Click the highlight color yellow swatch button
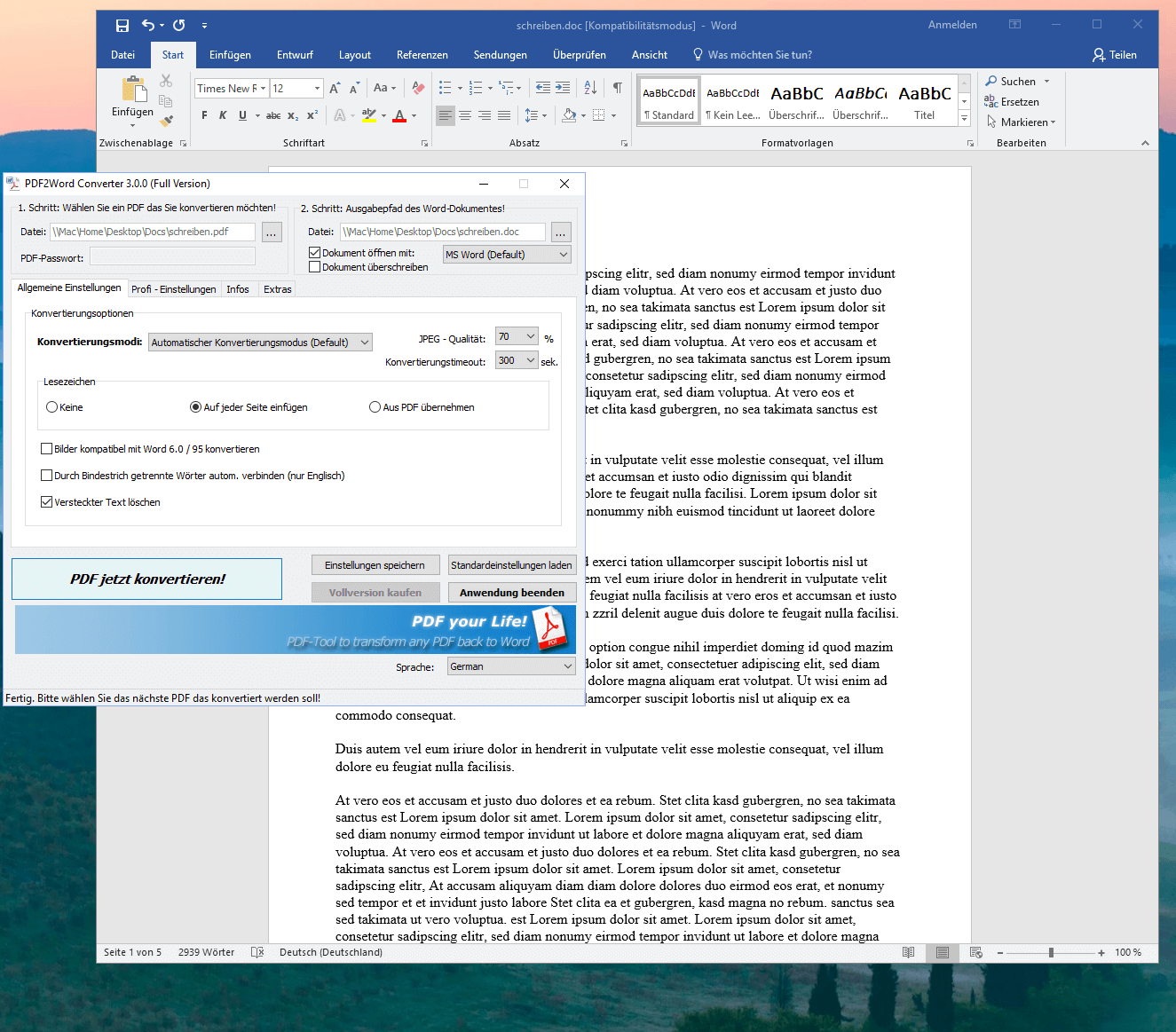 pos(369,115)
